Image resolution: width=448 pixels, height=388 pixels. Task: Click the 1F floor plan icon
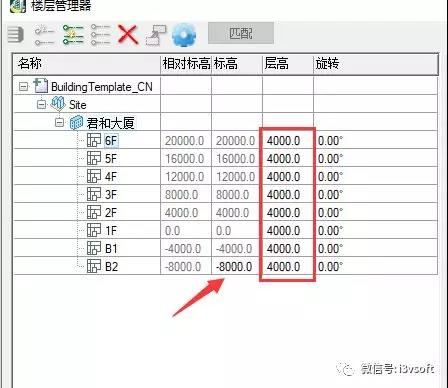pyautogui.click(x=94, y=230)
